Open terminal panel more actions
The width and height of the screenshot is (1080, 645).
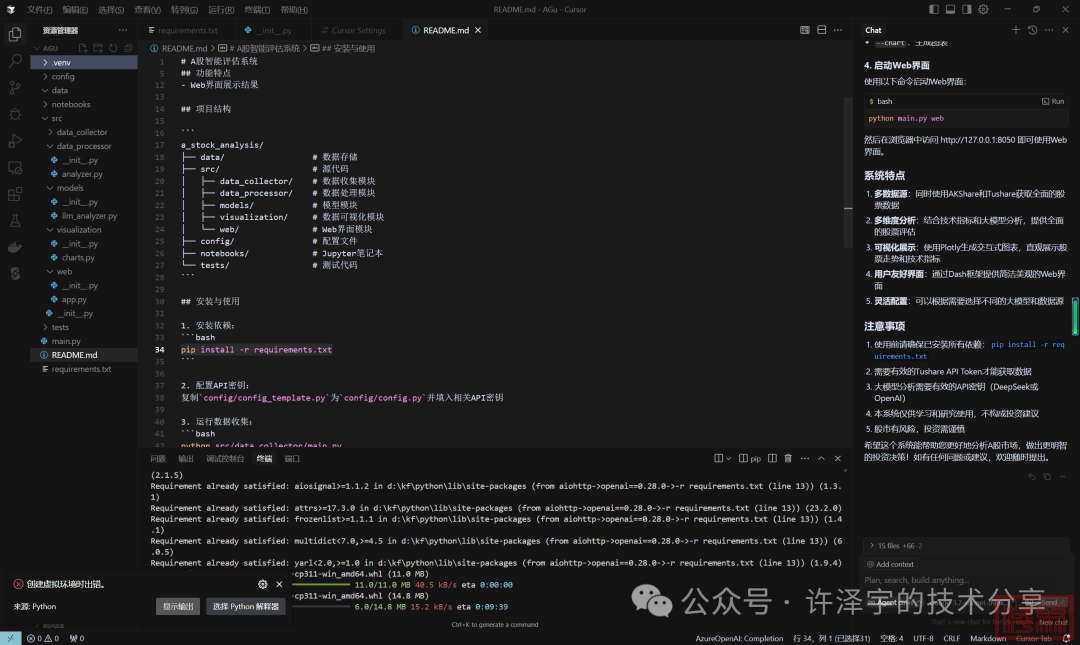pos(804,458)
